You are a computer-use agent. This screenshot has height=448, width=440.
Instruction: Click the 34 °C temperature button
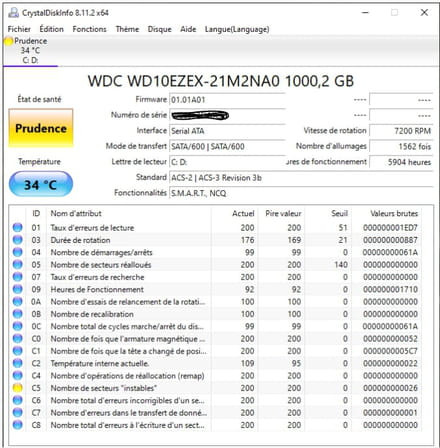[41, 184]
